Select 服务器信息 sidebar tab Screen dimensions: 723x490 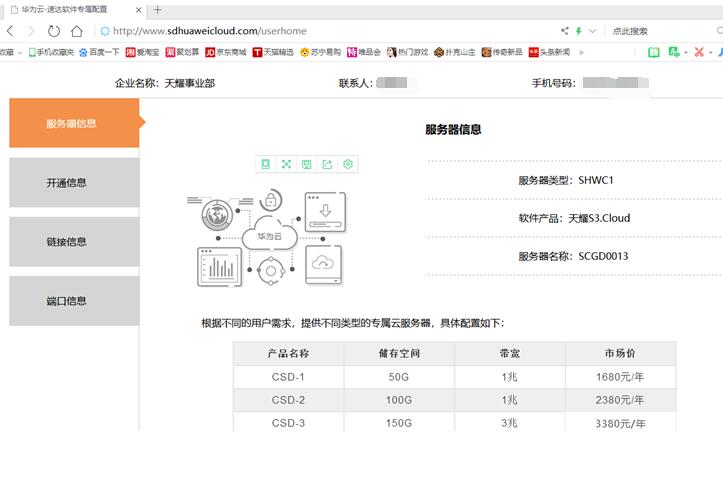tap(74, 123)
